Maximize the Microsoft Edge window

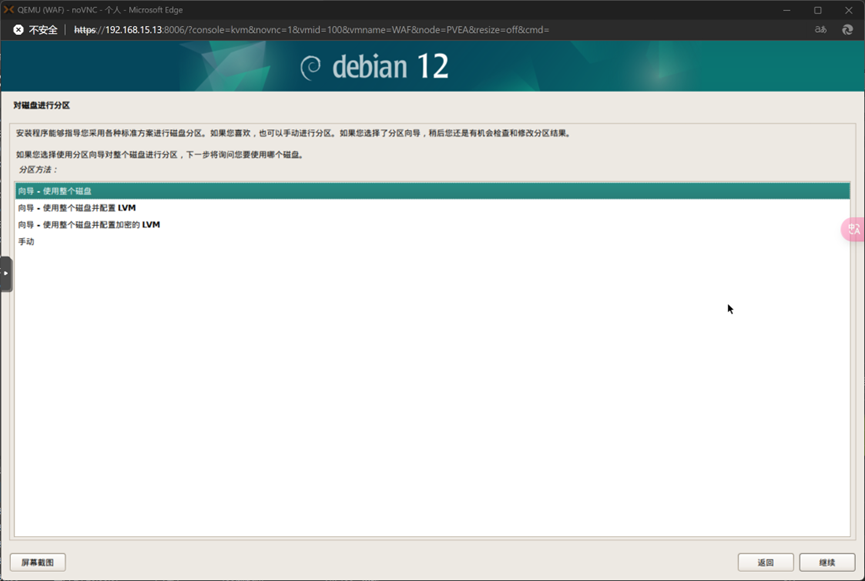[x=818, y=10]
